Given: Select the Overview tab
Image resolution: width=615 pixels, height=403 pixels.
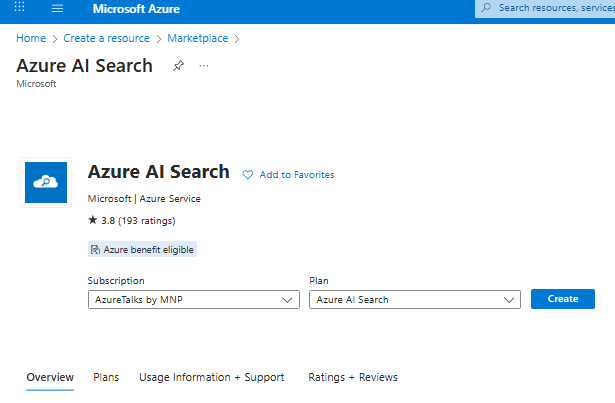Looking at the screenshot, I should 50,377.
